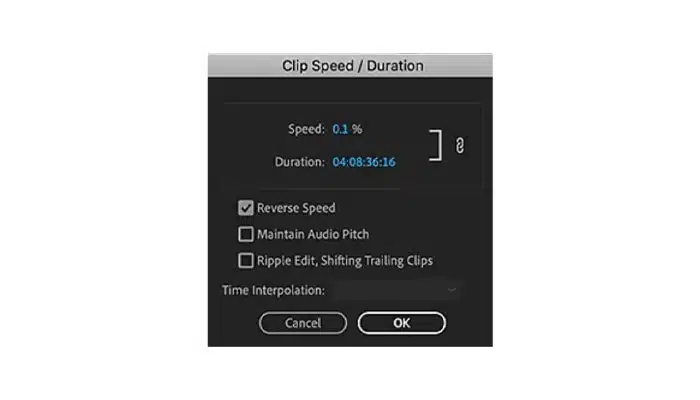Image resolution: width=700 pixels, height=400 pixels.
Task: Click the Time Interpolation label
Action: pos(273,291)
